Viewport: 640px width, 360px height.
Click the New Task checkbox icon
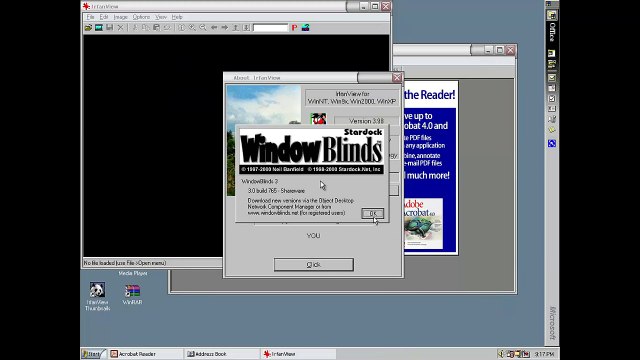pyautogui.click(x=552, y=98)
